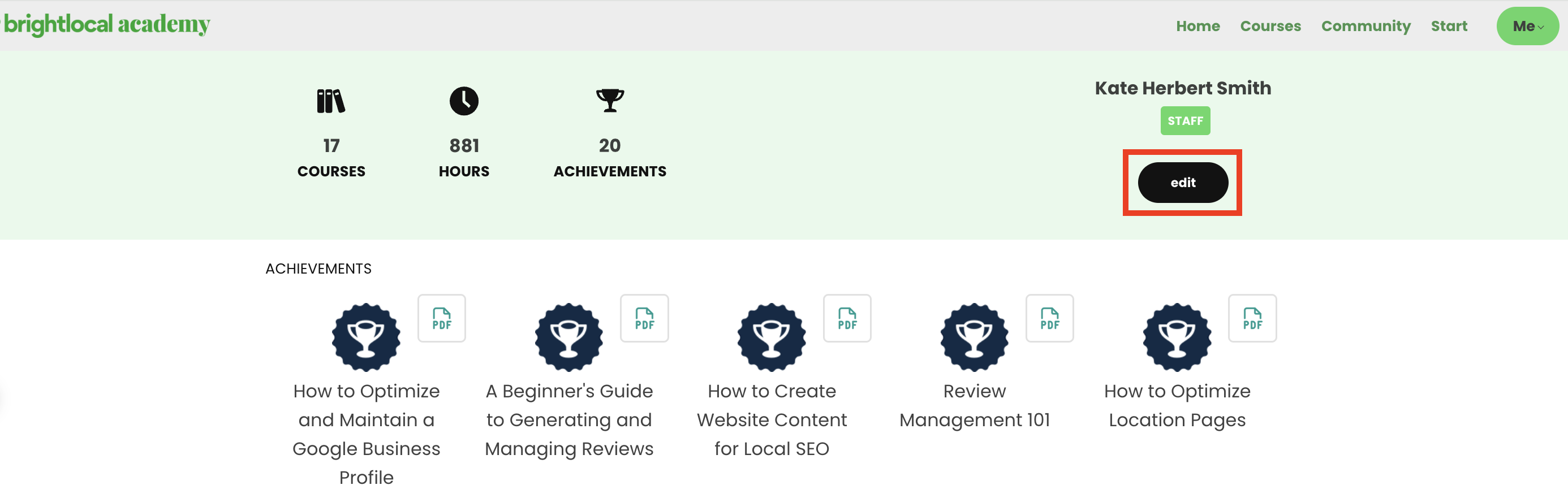Open PDF for Website Content for Local SEO
This screenshot has height=485, width=1568.
click(x=847, y=318)
